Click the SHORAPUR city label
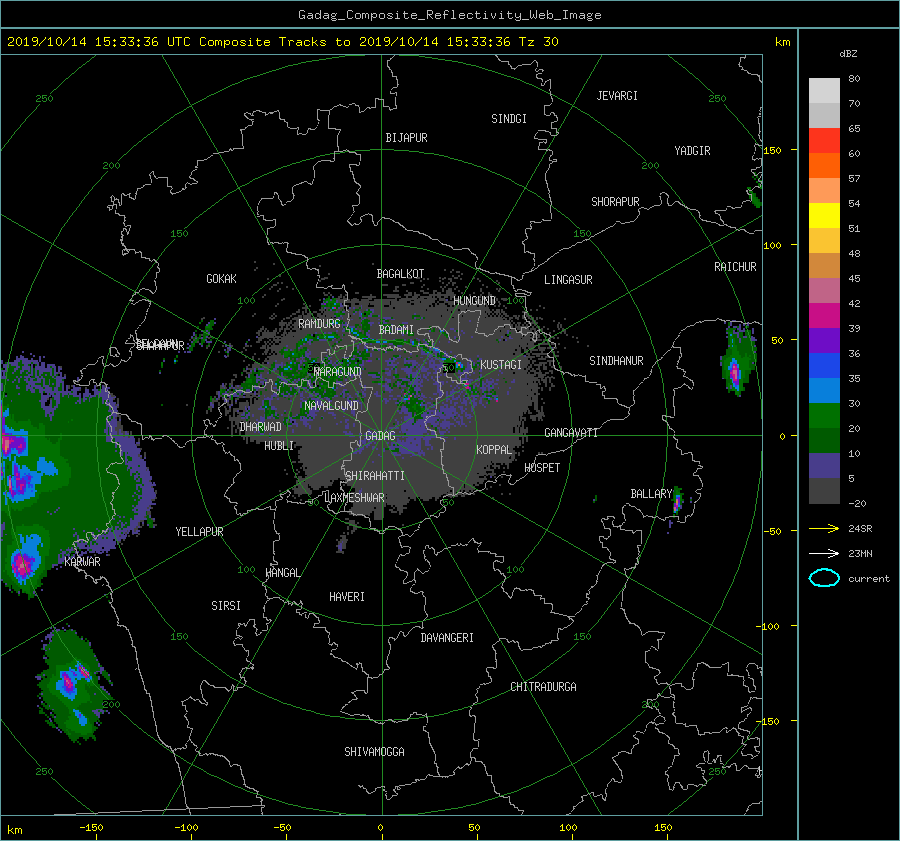This screenshot has height=841, width=900. 615,202
